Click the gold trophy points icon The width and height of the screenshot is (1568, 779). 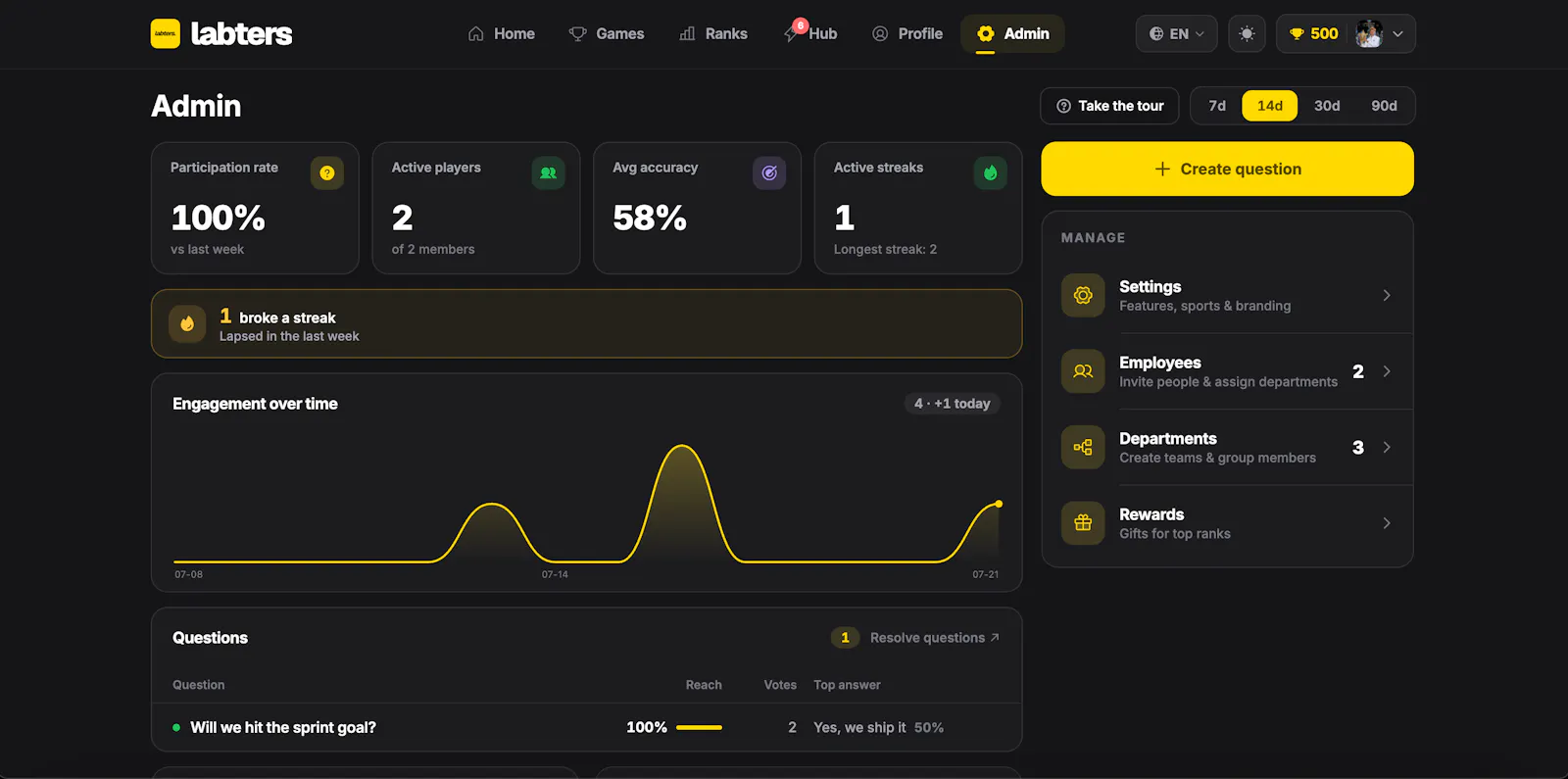click(1297, 33)
